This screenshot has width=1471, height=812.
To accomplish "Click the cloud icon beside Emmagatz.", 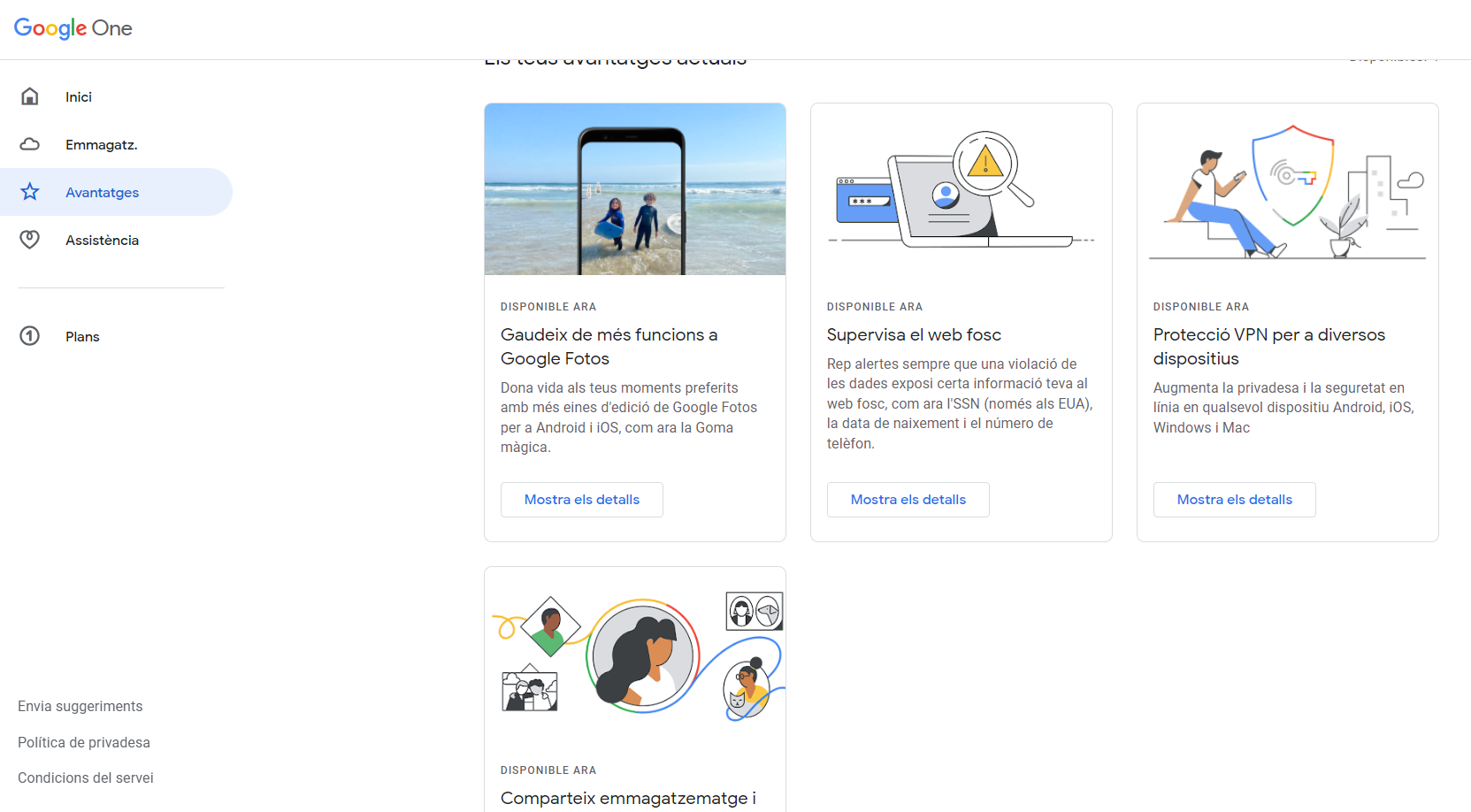I will point(30,144).
